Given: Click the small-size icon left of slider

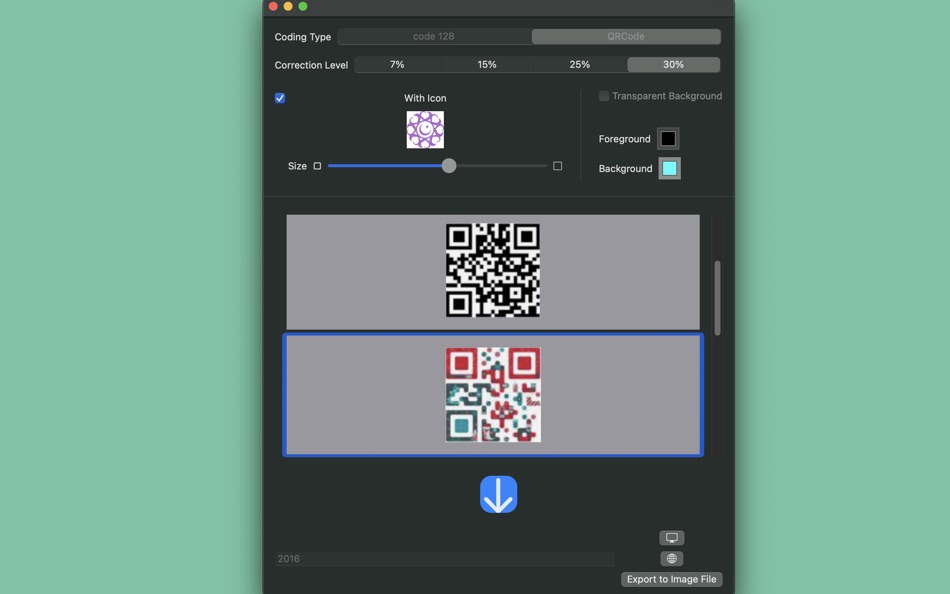Looking at the screenshot, I should tap(317, 166).
